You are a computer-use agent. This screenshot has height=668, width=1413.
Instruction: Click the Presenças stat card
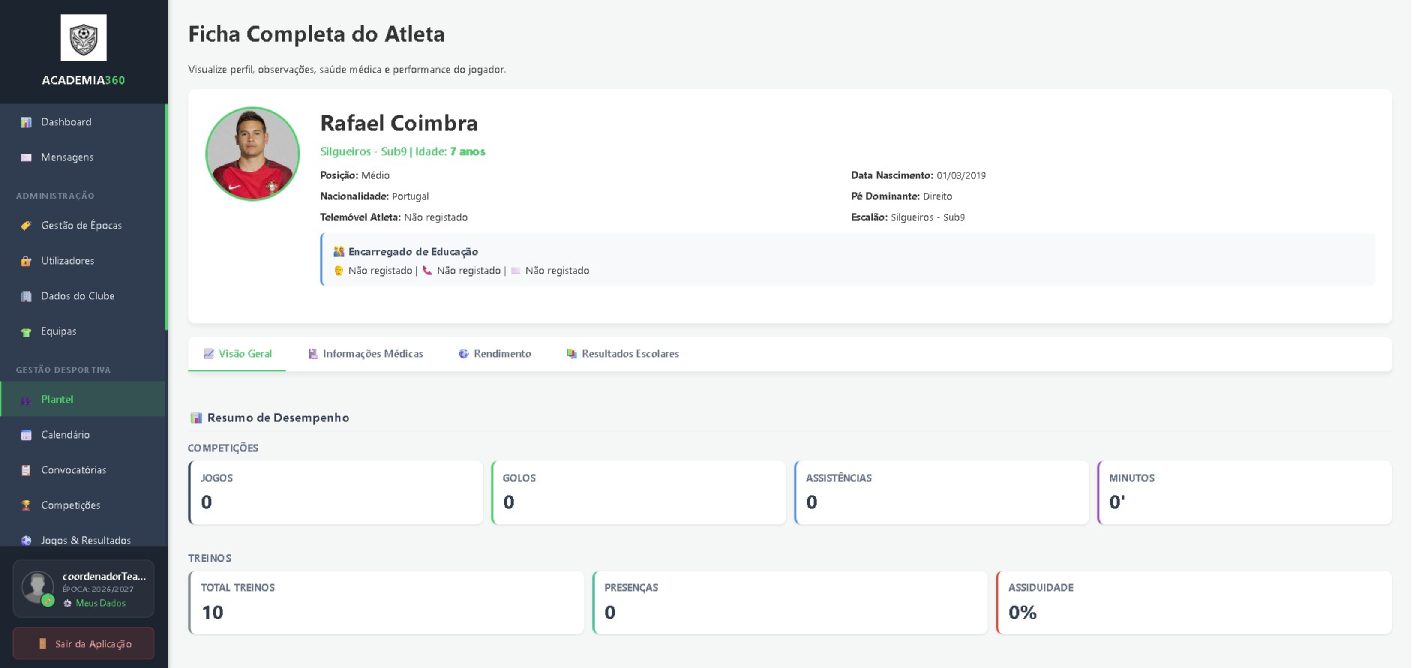tap(790, 602)
